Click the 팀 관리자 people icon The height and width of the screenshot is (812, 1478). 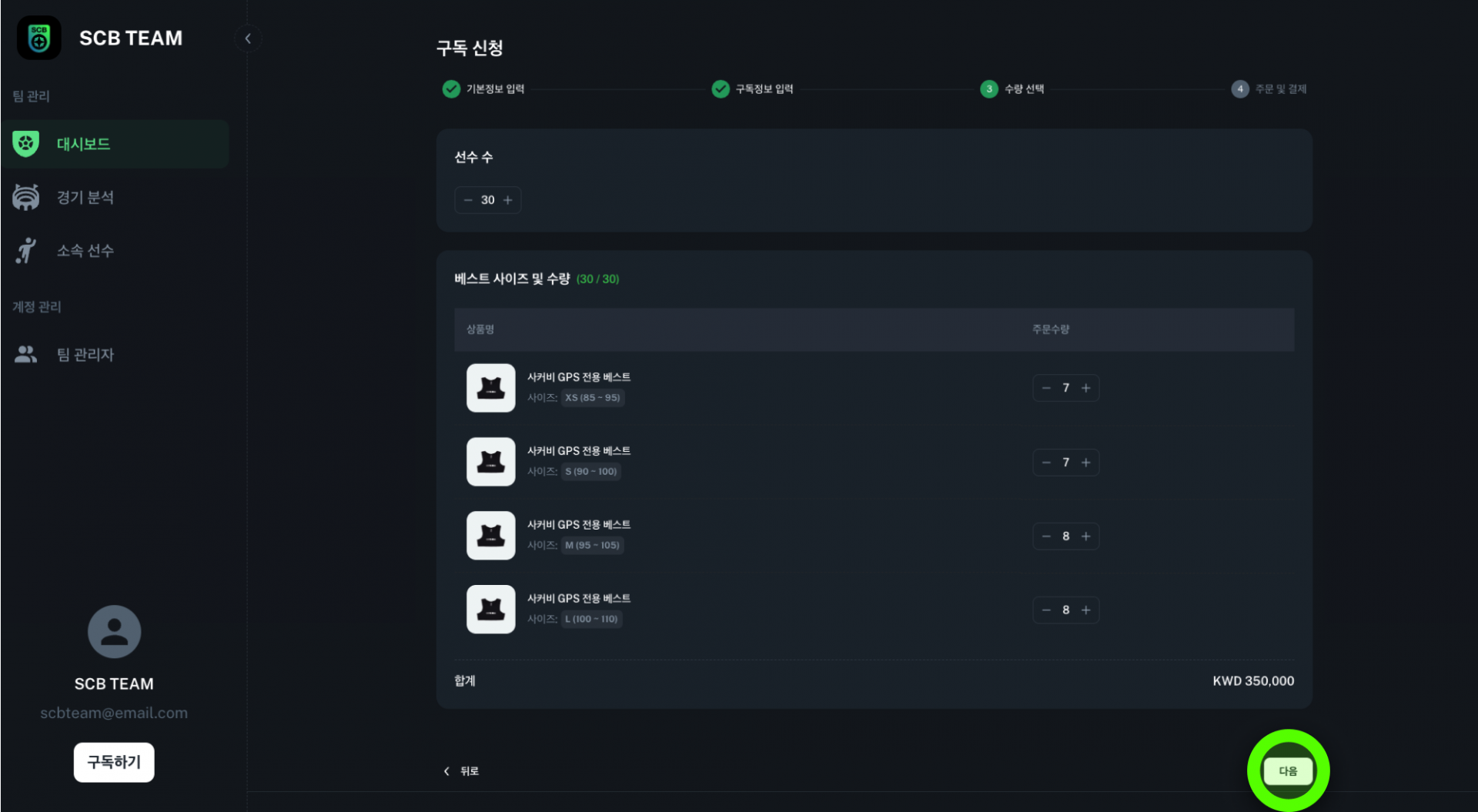click(x=26, y=354)
